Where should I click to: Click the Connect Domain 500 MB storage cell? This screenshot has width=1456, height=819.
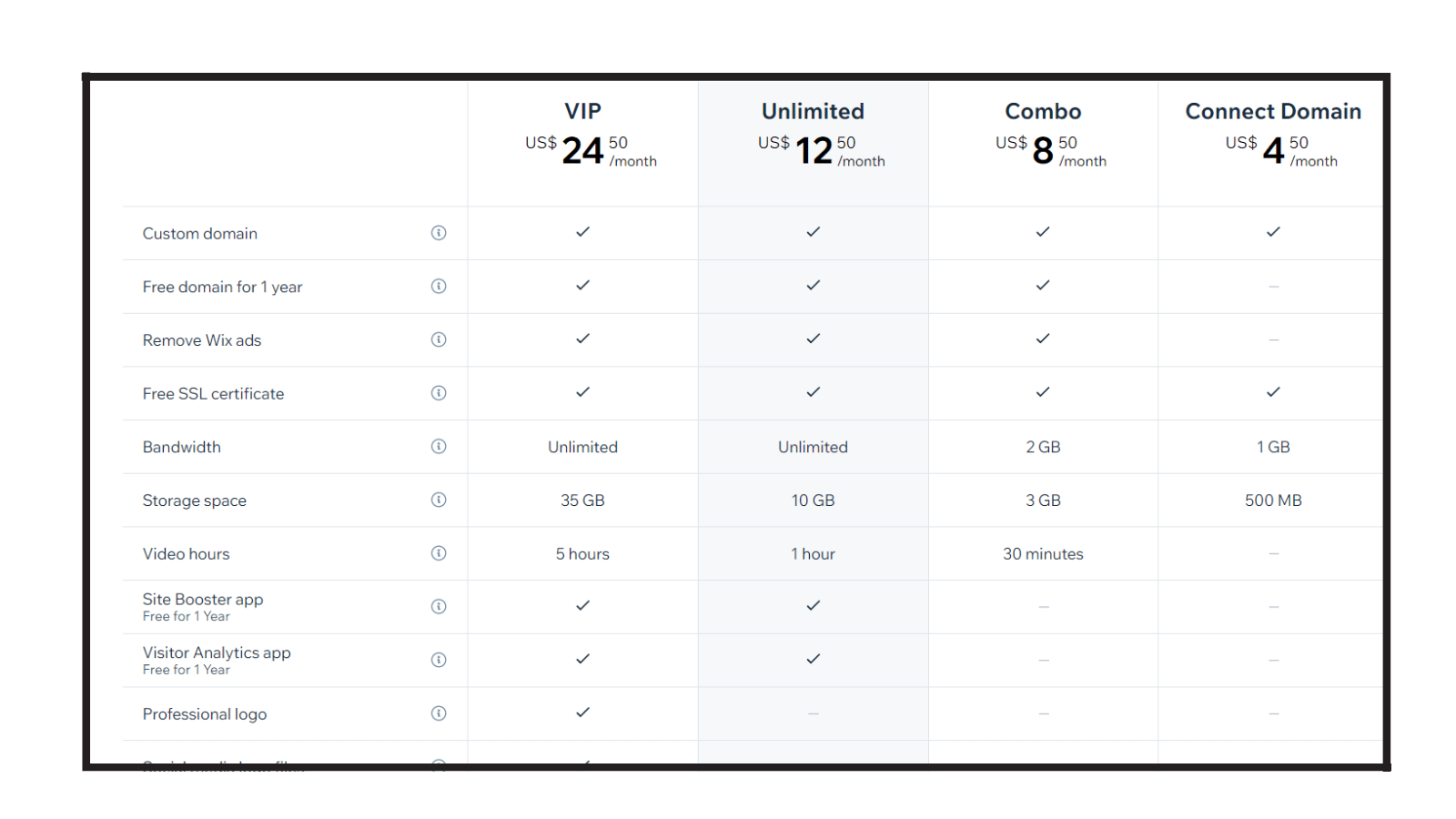(1273, 500)
